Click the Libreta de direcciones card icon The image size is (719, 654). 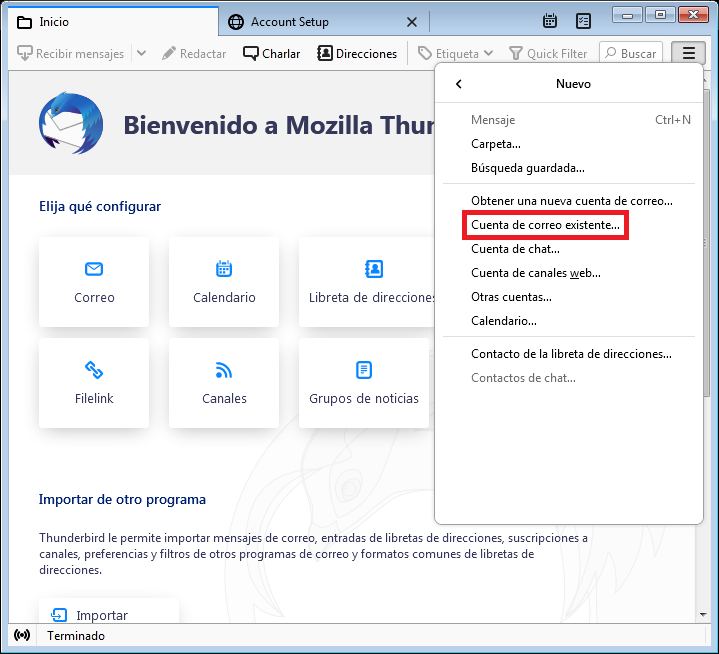coord(374,269)
